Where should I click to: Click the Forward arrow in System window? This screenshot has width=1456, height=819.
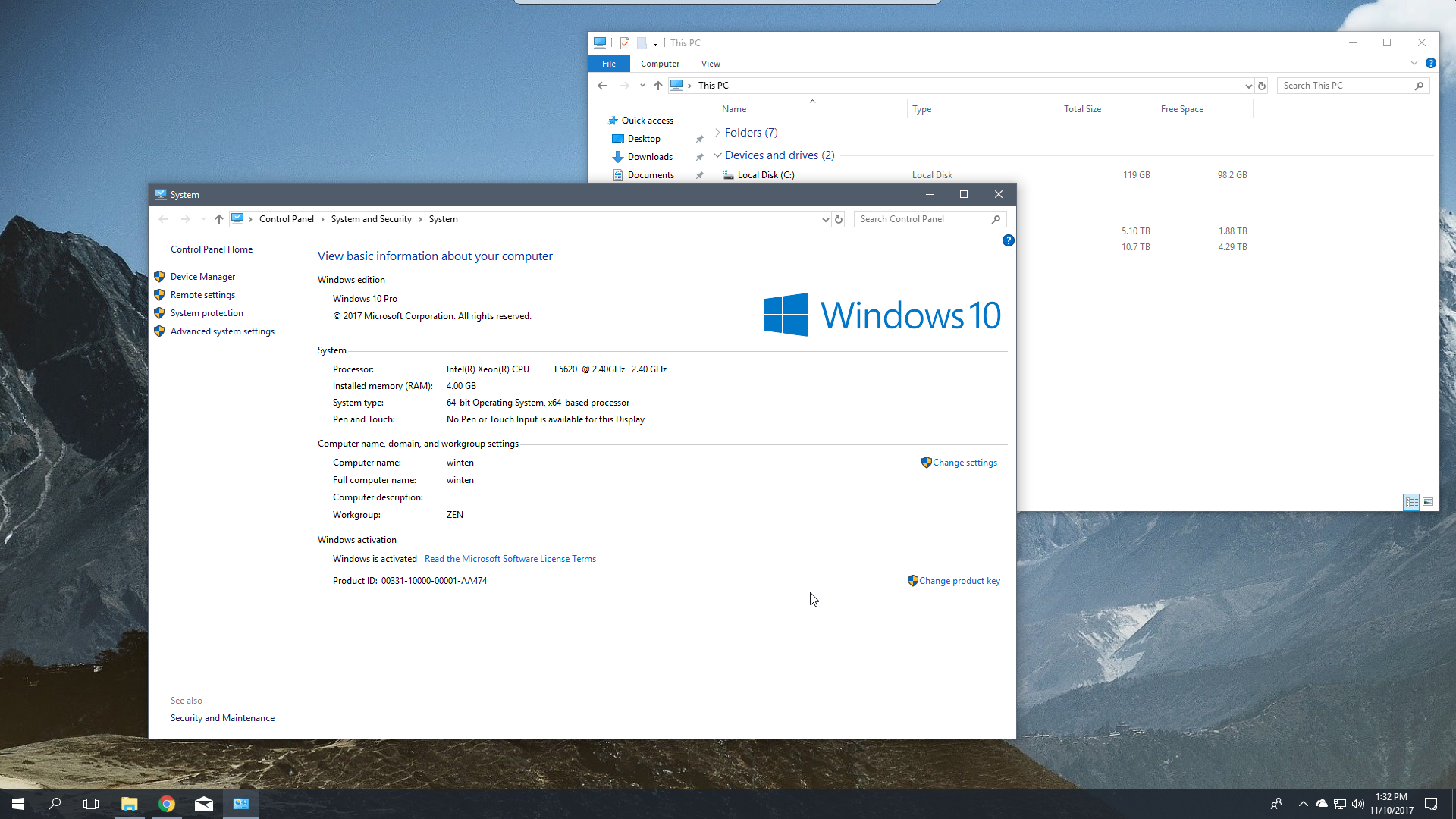(x=186, y=219)
